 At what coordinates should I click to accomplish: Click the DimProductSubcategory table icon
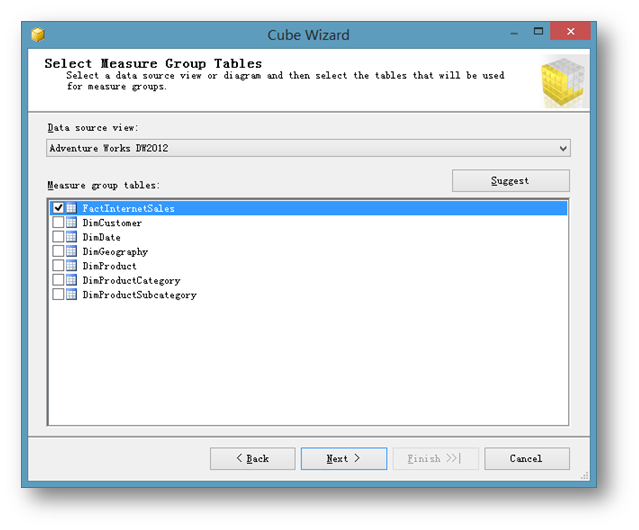pyautogui.click(x=71, y=294)
